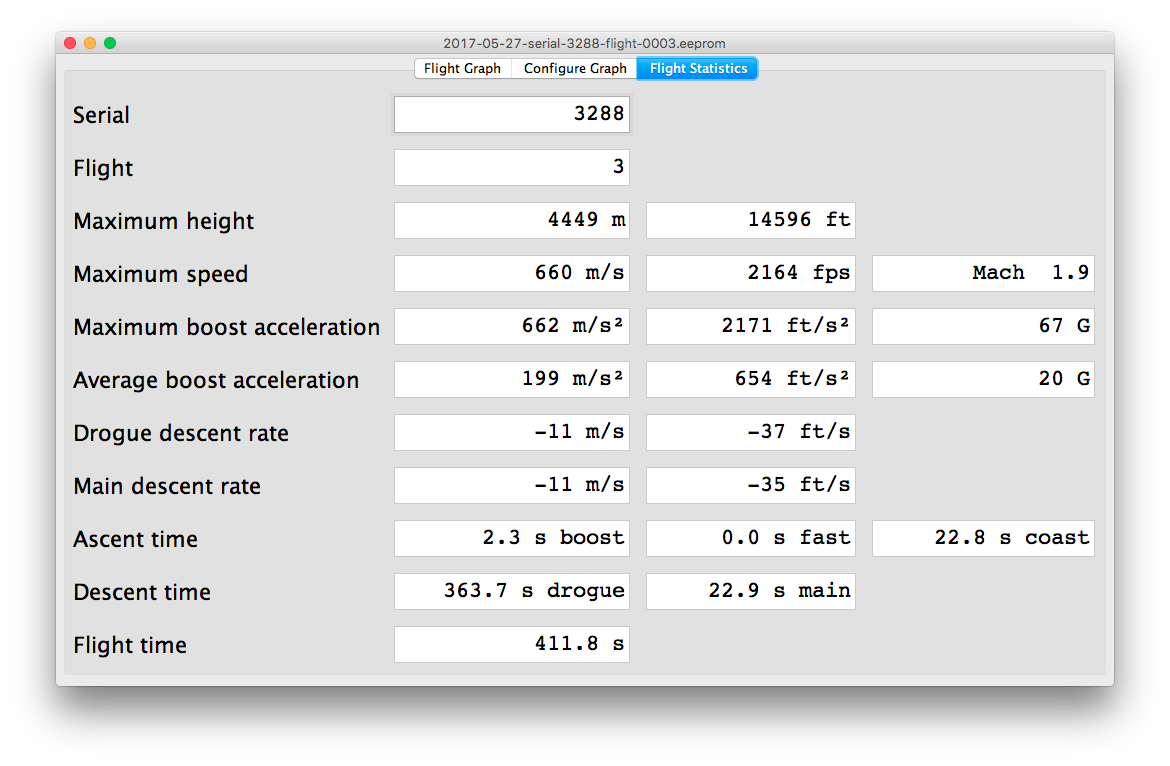Select the 20 G average acceleration field
1170x766 pixels.
tap(983, 379)
